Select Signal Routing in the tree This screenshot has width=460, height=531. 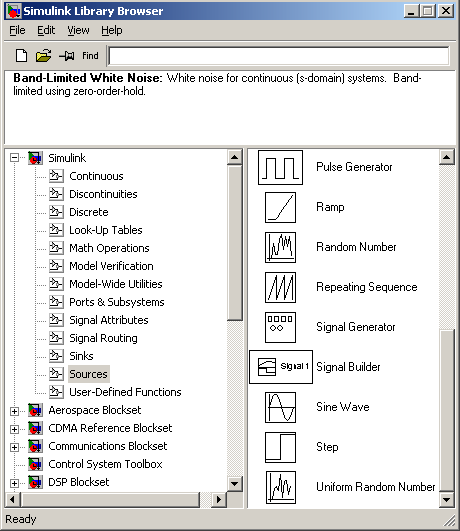click(x=103, y=338)
